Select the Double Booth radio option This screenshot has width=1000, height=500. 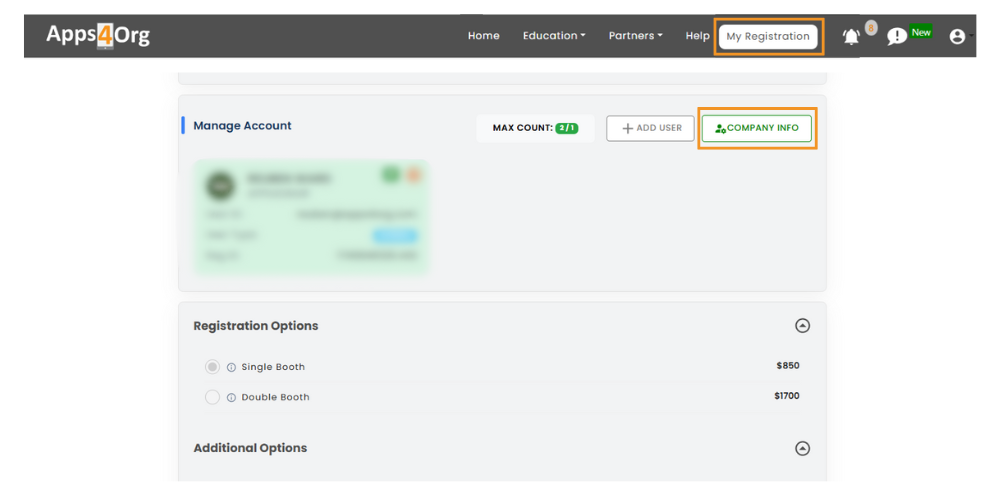(212, 397)
